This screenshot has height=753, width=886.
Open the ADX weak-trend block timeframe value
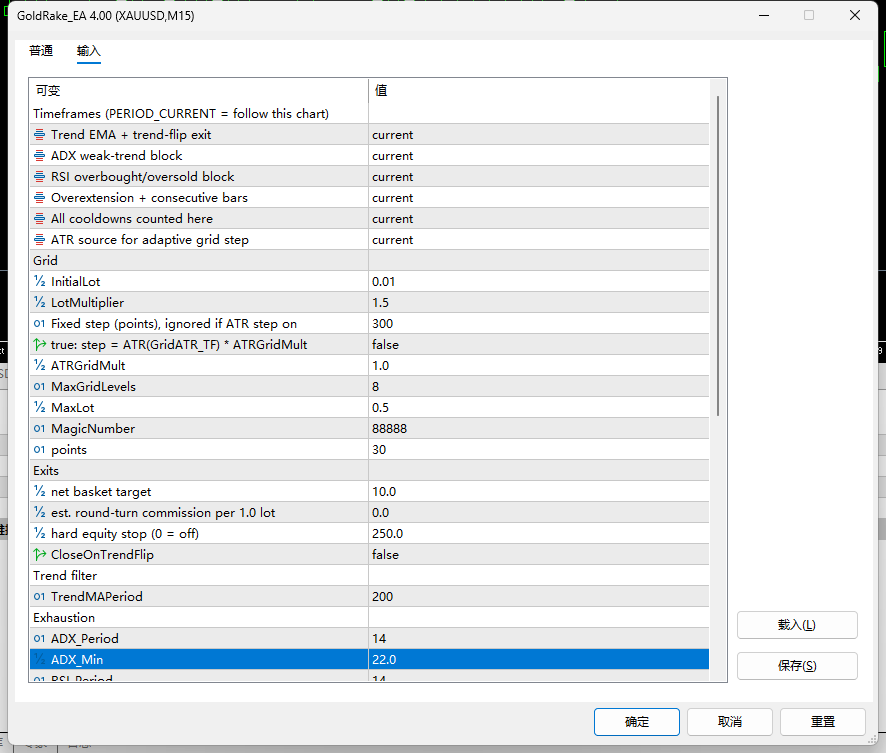pyautogui.click(x=538, y=156)
